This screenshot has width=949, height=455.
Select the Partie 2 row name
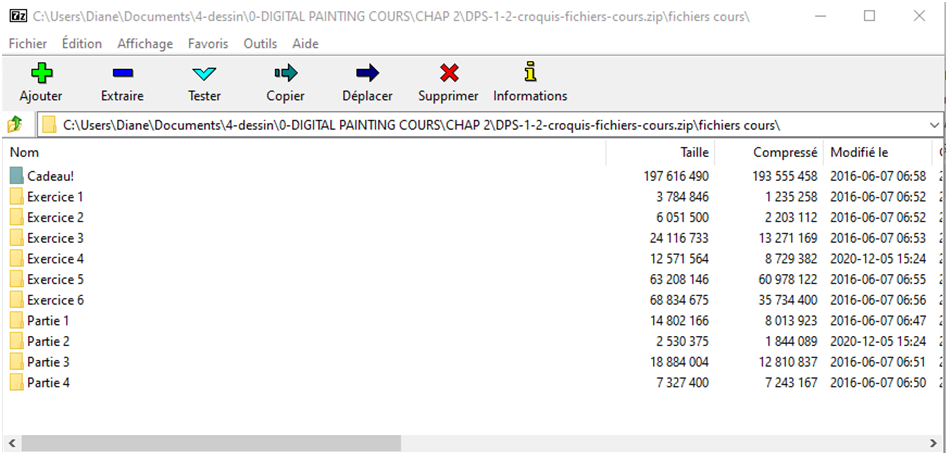[48, 341]
